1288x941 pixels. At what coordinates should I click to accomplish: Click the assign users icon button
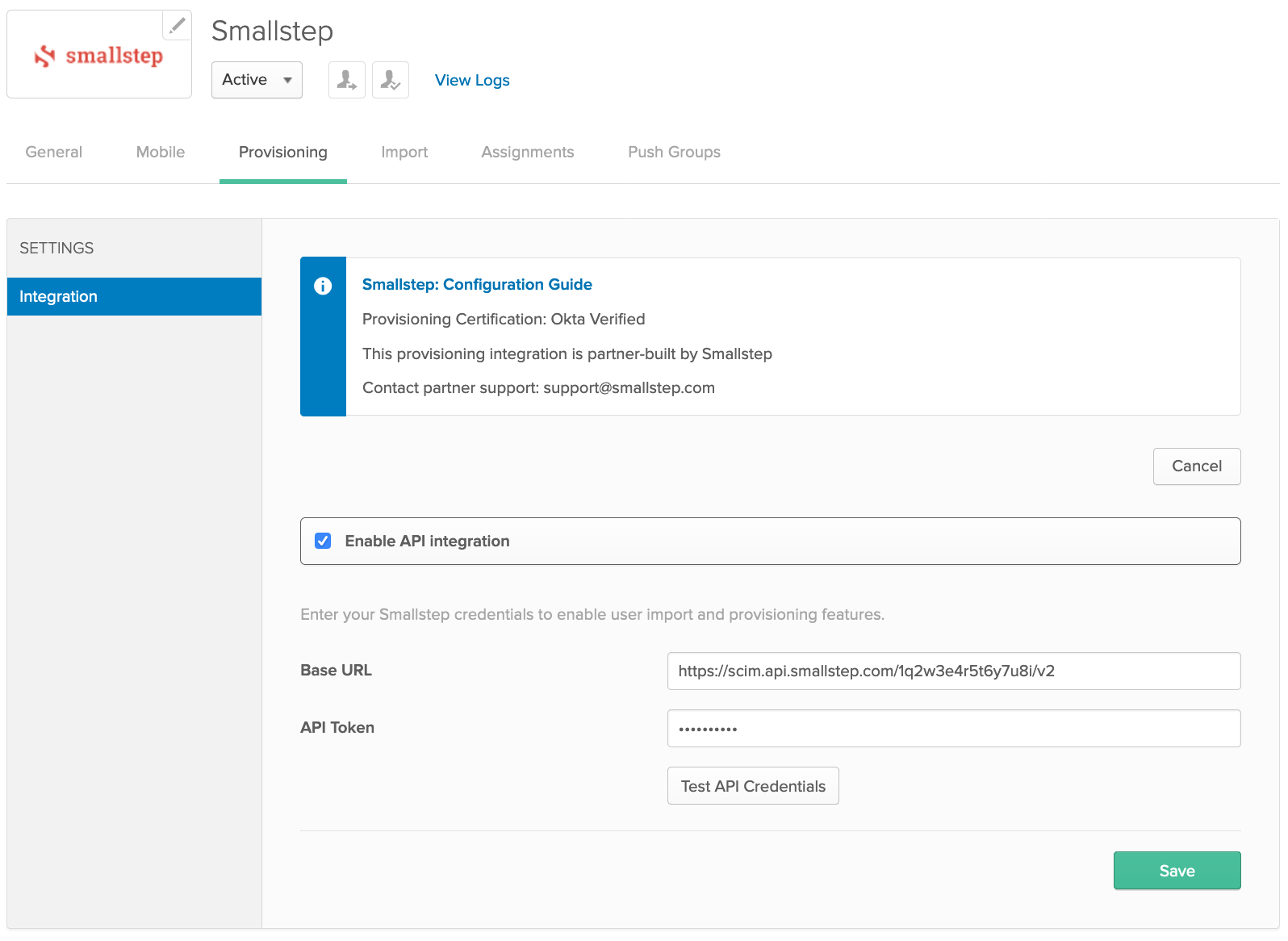347,80
